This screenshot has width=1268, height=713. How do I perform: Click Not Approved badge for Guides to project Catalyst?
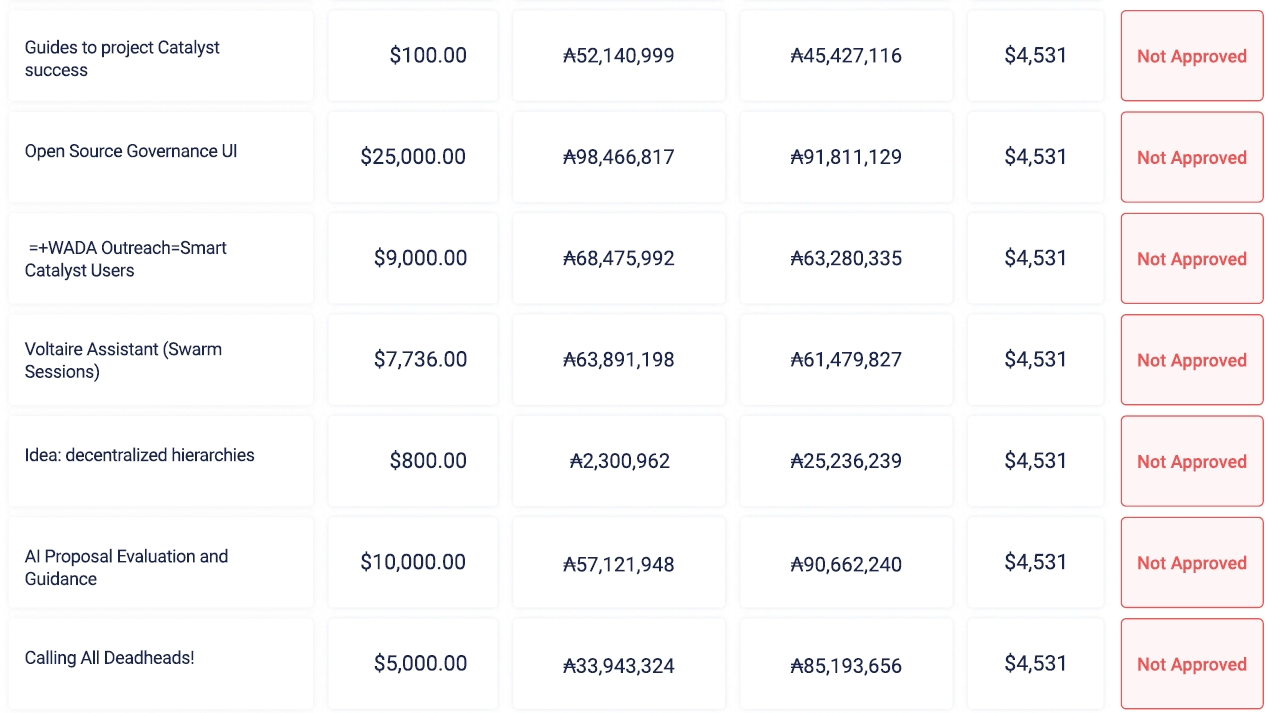(1191, 57)
